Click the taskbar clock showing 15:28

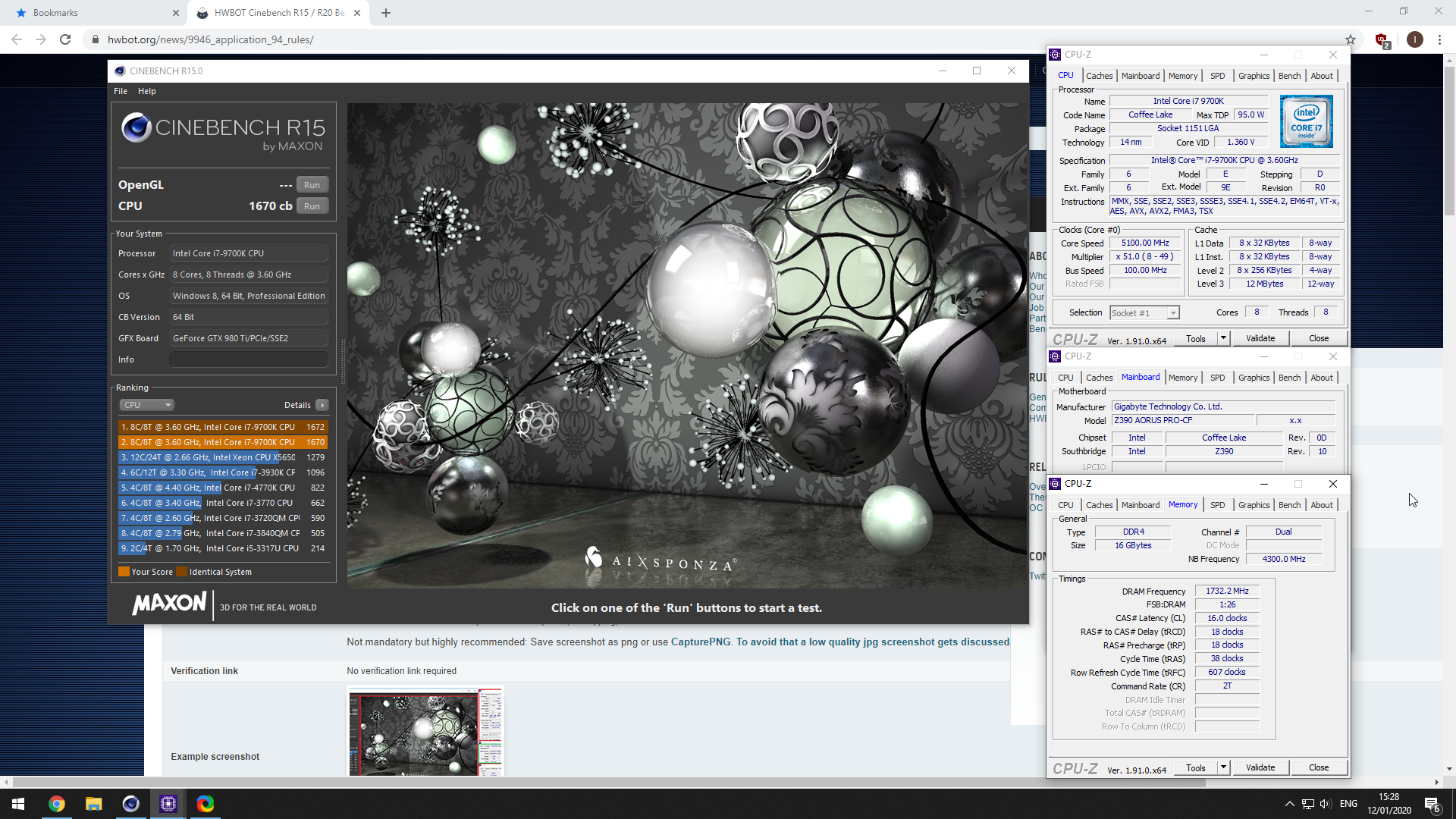click(1389, 804)
